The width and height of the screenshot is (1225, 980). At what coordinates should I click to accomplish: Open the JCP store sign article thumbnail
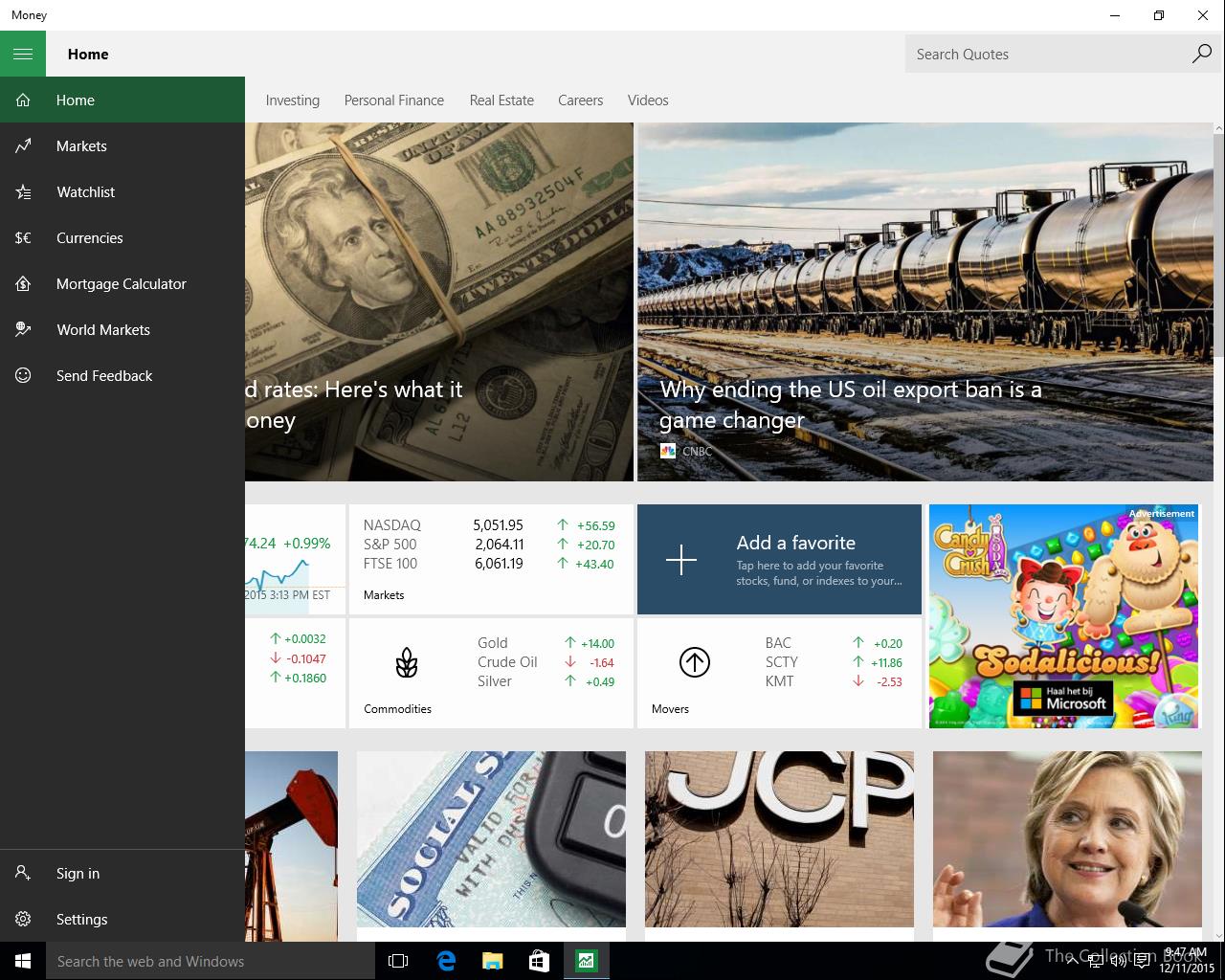coord(779,838)
